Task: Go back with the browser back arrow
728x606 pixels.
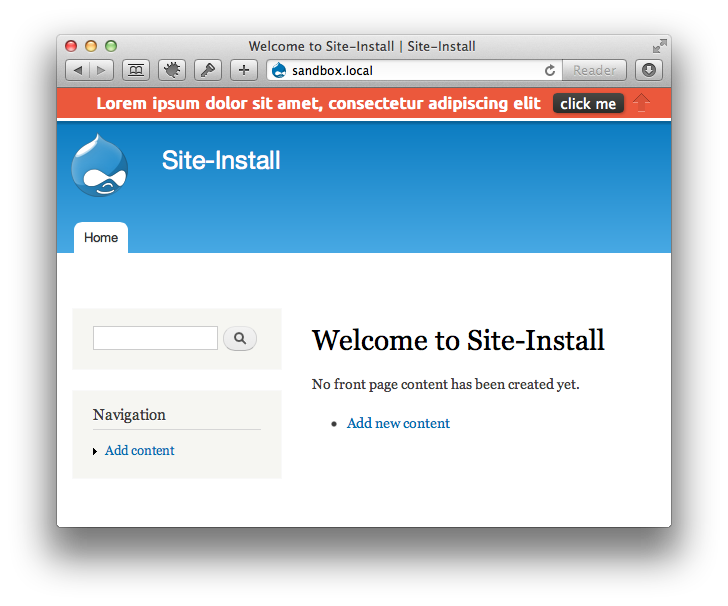Action: [x=78, y=71]
